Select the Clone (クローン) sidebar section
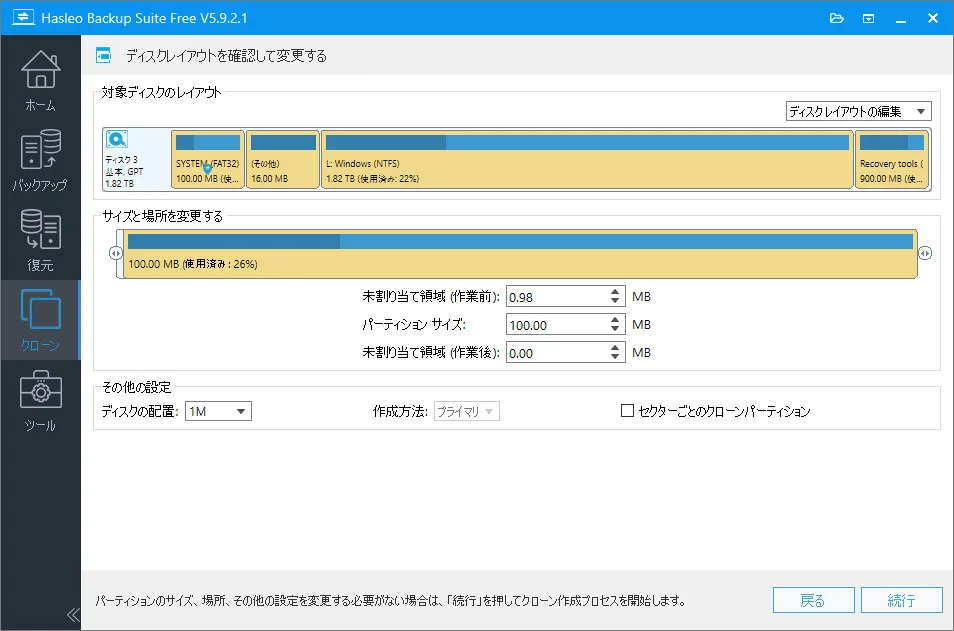 tap(40, 320)
